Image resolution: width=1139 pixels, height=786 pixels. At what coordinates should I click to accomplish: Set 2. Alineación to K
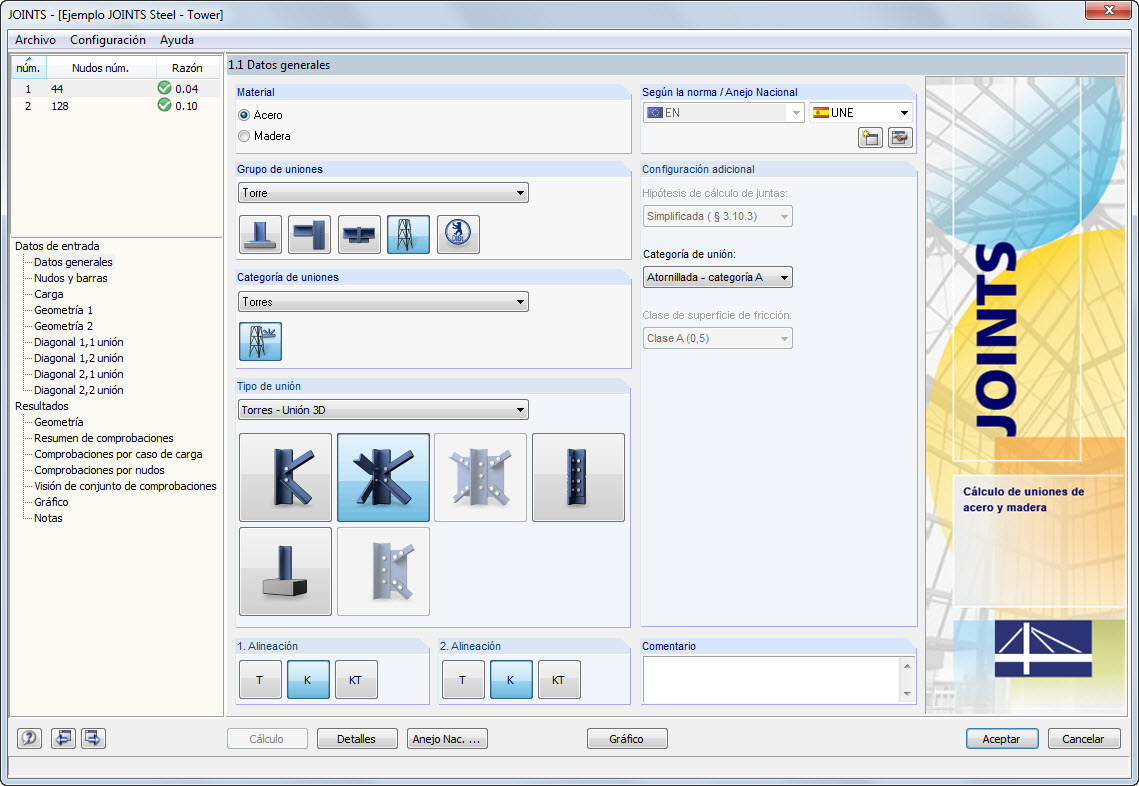(511, 680)
